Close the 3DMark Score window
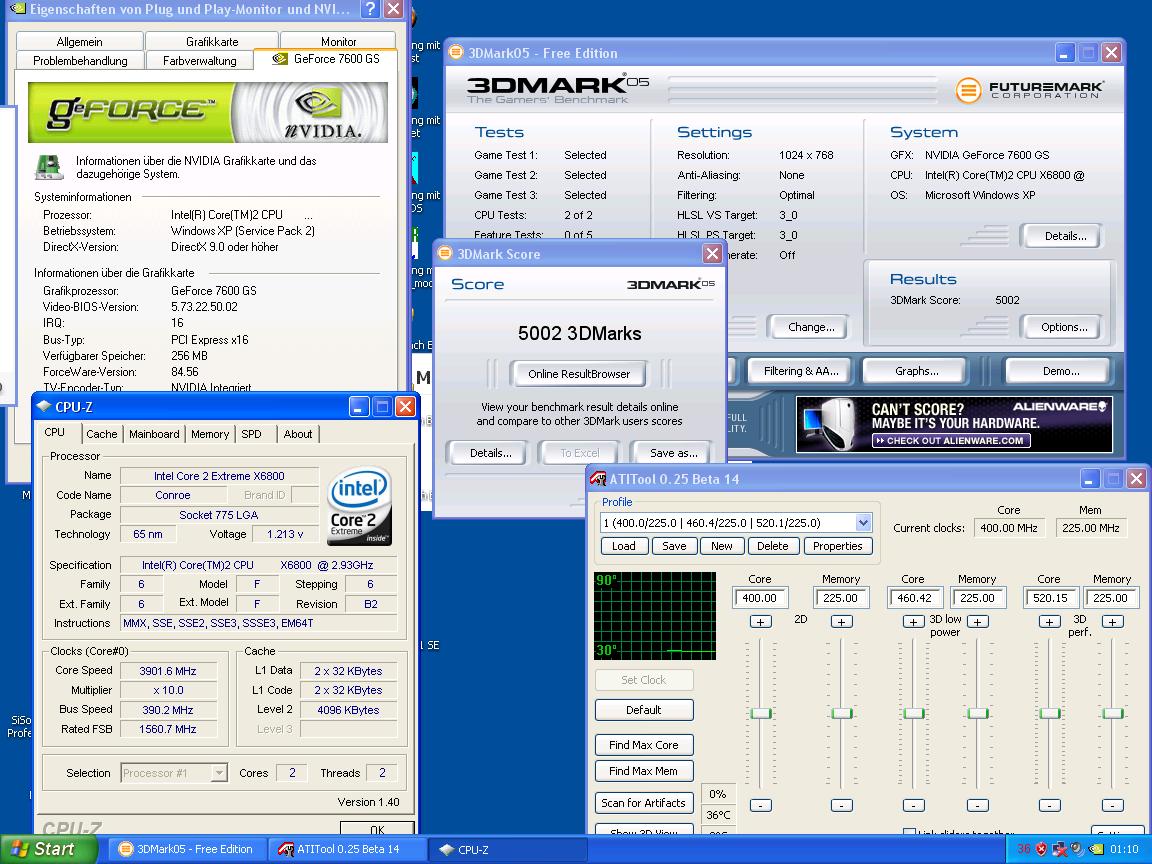 (x=712, y=253)
